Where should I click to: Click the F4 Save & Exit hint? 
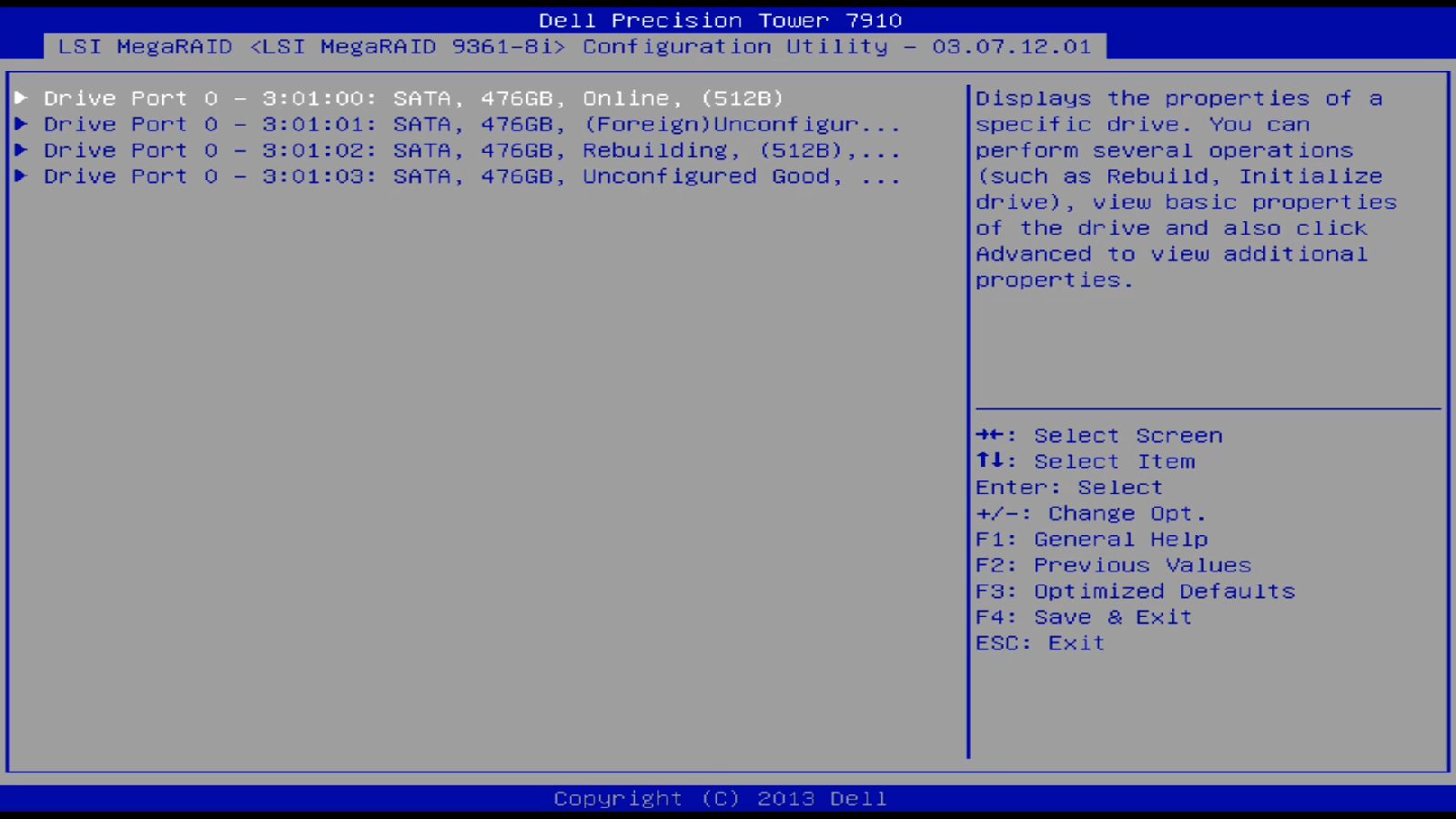(1083, 617)
